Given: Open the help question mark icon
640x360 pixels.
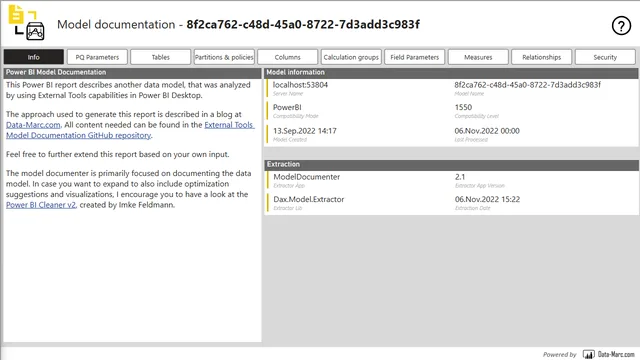Looking at the screenshot, I should pos(621,26).
